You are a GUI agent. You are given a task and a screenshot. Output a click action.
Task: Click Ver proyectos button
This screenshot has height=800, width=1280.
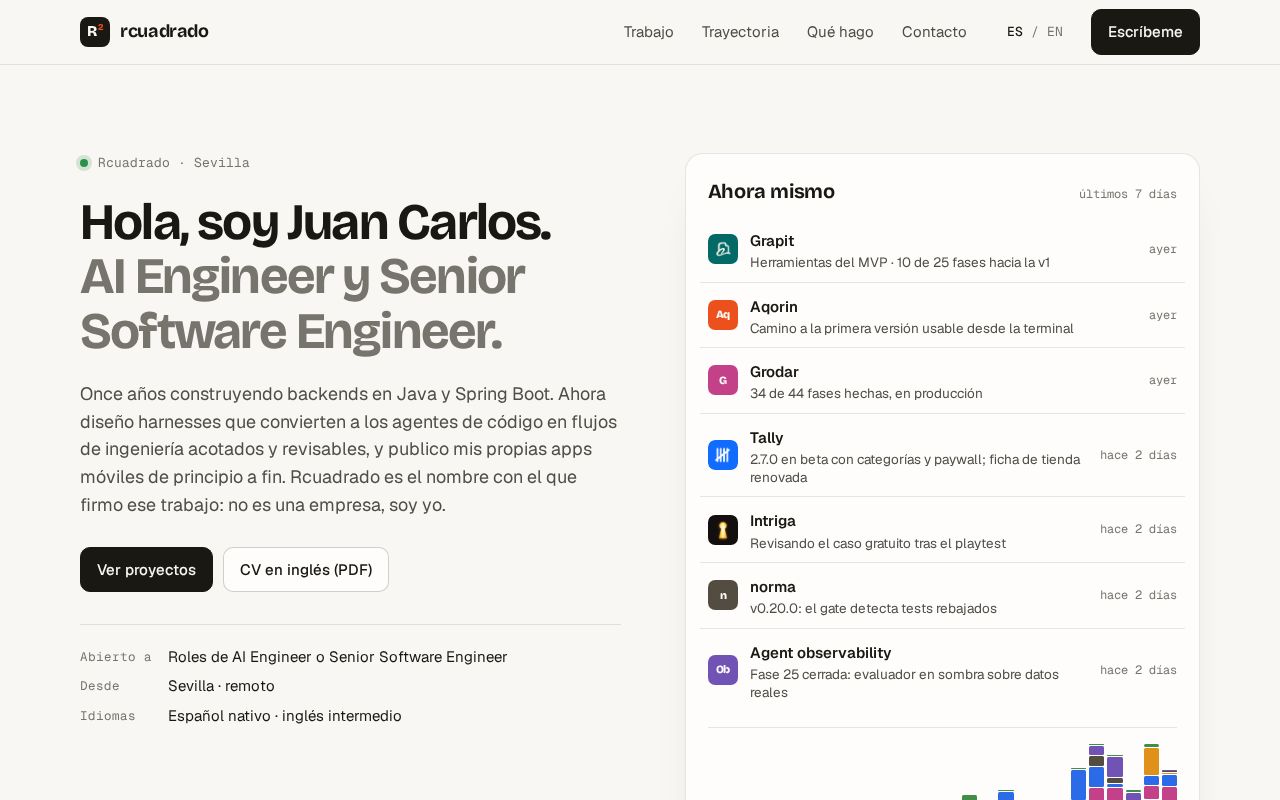click(146, 570)
